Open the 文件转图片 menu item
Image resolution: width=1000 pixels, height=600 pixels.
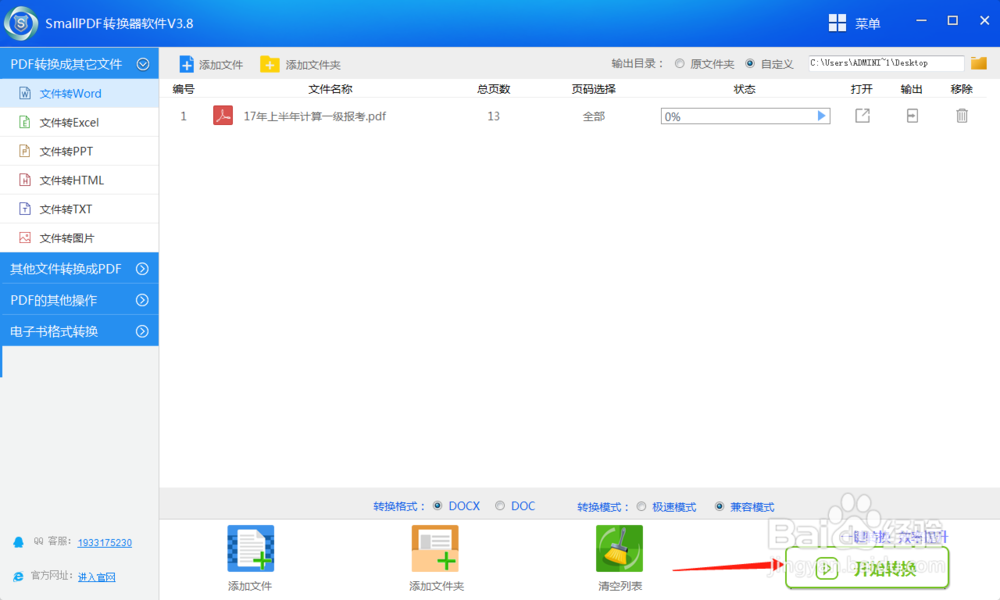tap(79, 238)
